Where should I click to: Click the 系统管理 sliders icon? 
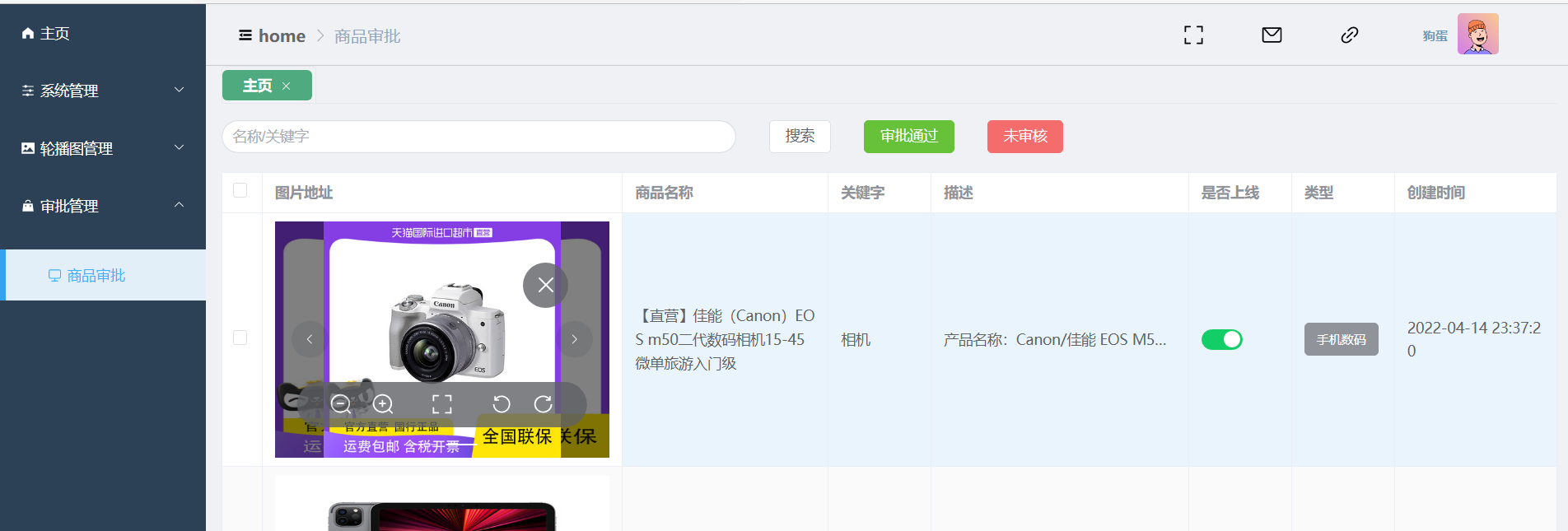pyautogui.click(x=28, y=91)
